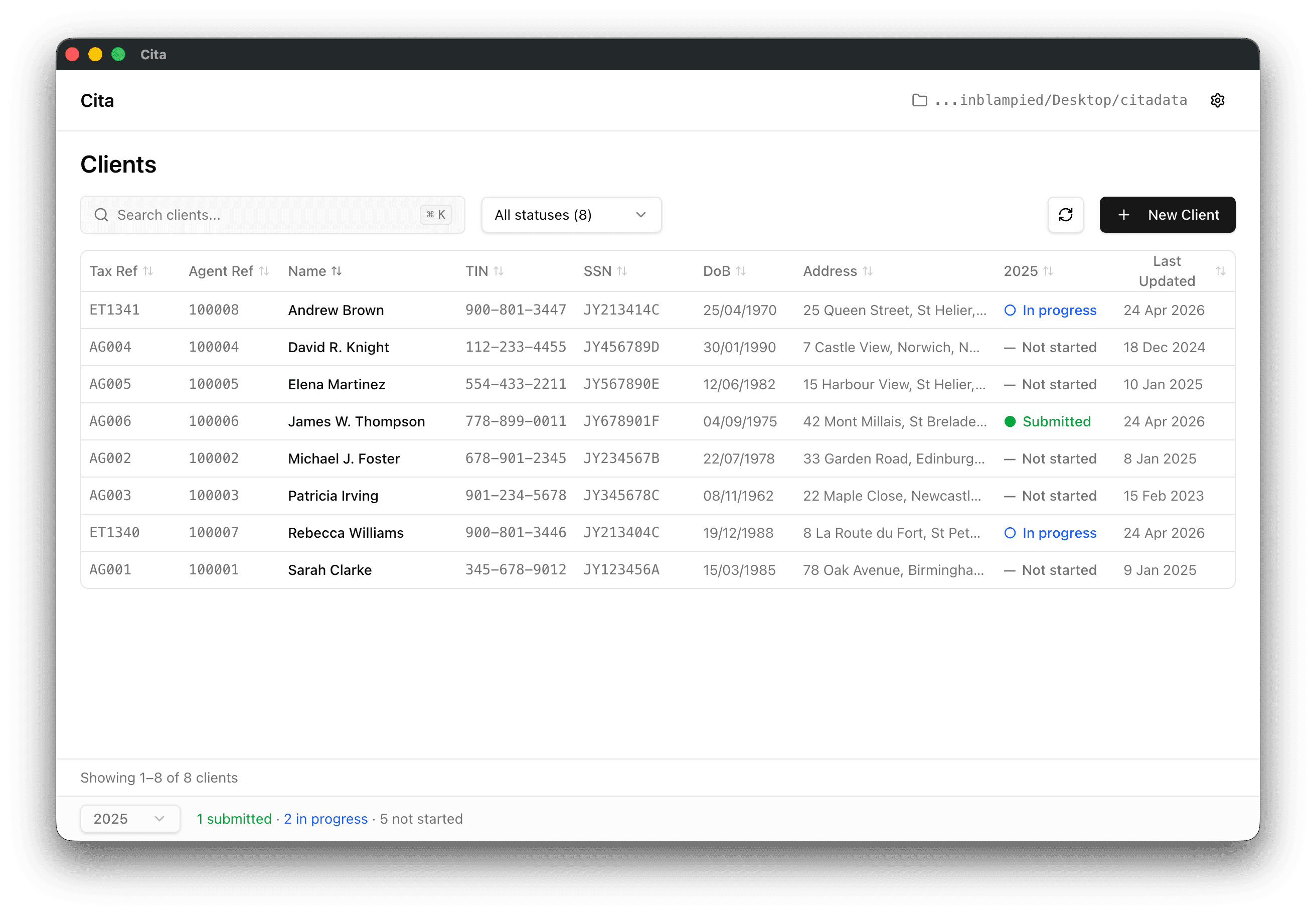
Task: Sort by DoB column arrows
Action: pos(741,271)
